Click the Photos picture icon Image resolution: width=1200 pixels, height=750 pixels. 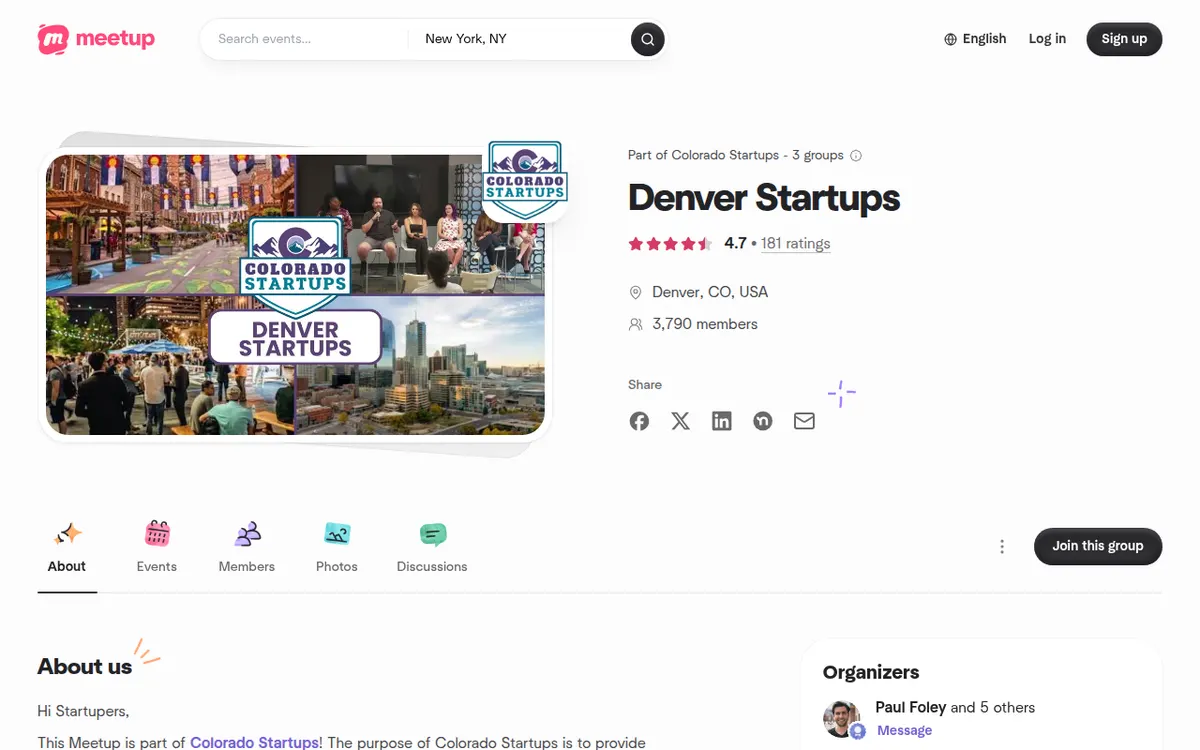[x=337, y=534]
